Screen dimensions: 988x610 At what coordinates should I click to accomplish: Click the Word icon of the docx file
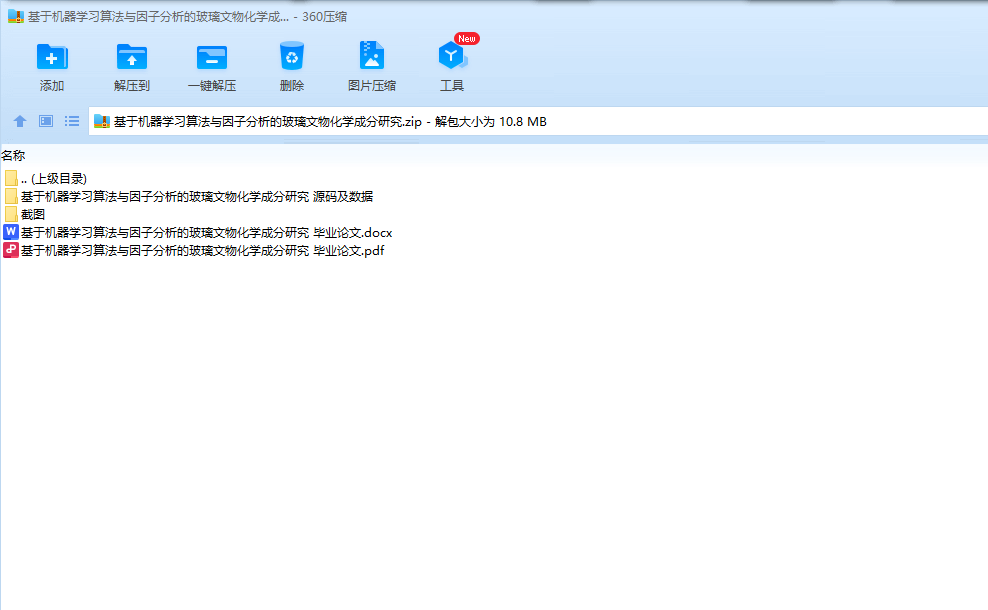click(x=11, y=232)
